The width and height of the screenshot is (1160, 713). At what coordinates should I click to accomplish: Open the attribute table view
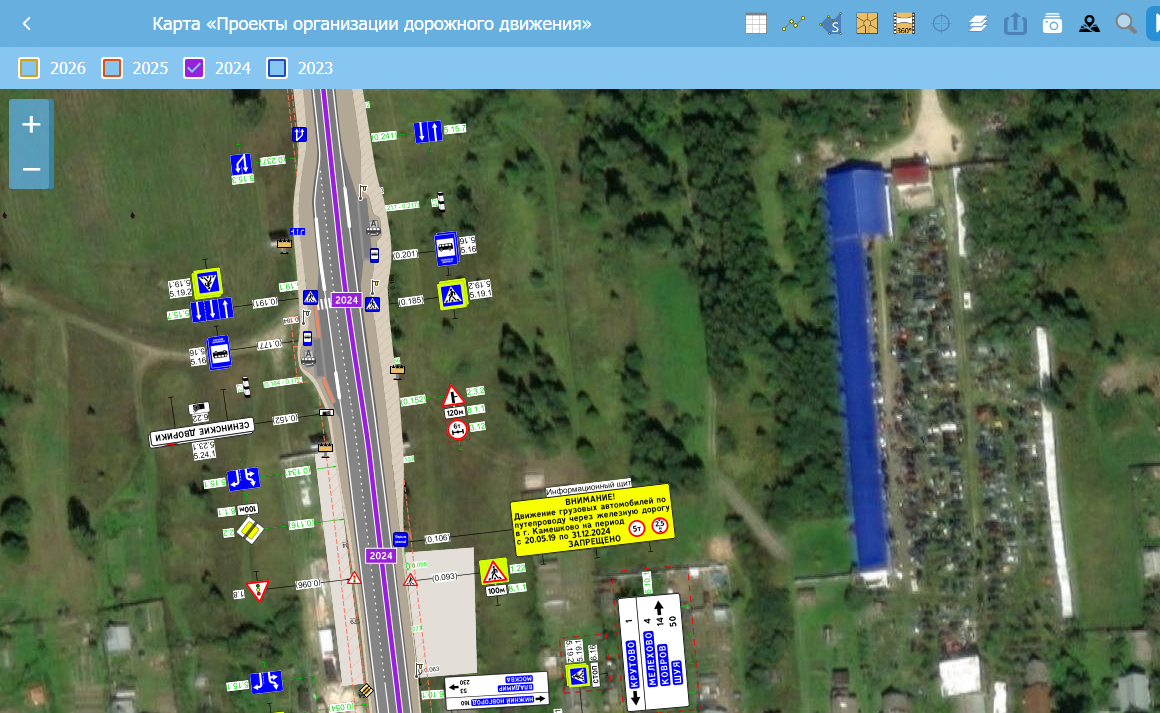[756, 24]
